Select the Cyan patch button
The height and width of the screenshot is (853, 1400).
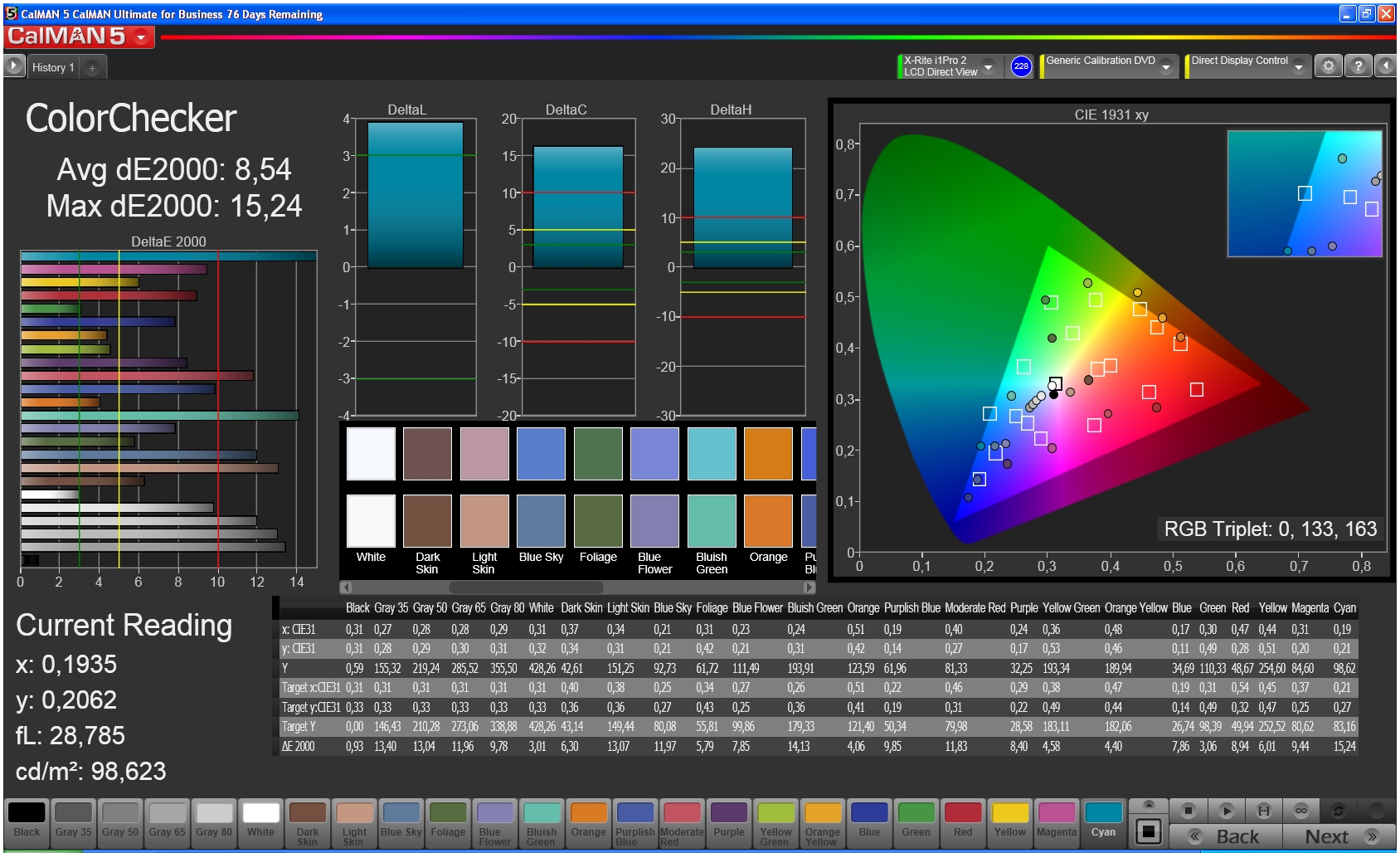pyautogui.click(x=1103, y=822)
